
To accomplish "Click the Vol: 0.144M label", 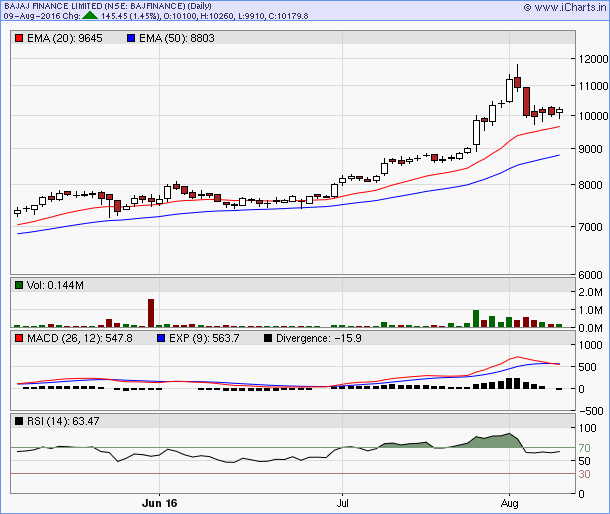I will (x=55, y=285).
